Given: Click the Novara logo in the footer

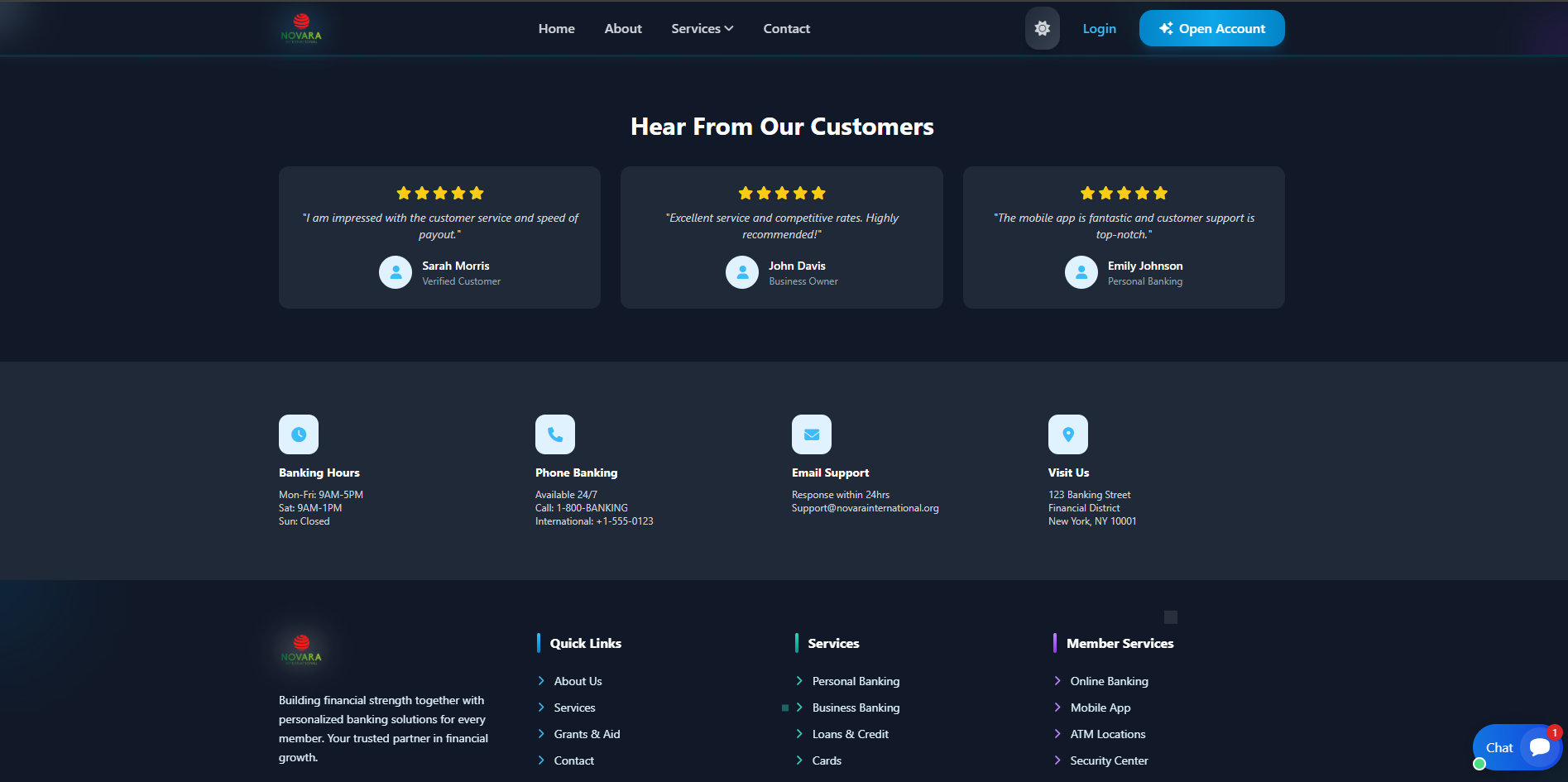Looking at the screenshot, I should (301, 650).
